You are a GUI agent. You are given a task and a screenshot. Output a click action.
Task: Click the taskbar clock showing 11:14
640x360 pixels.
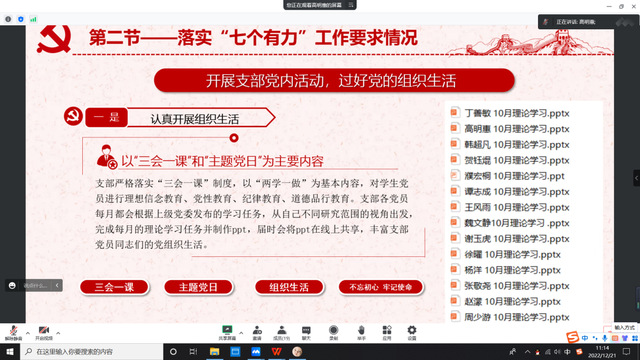pos(602,351)
